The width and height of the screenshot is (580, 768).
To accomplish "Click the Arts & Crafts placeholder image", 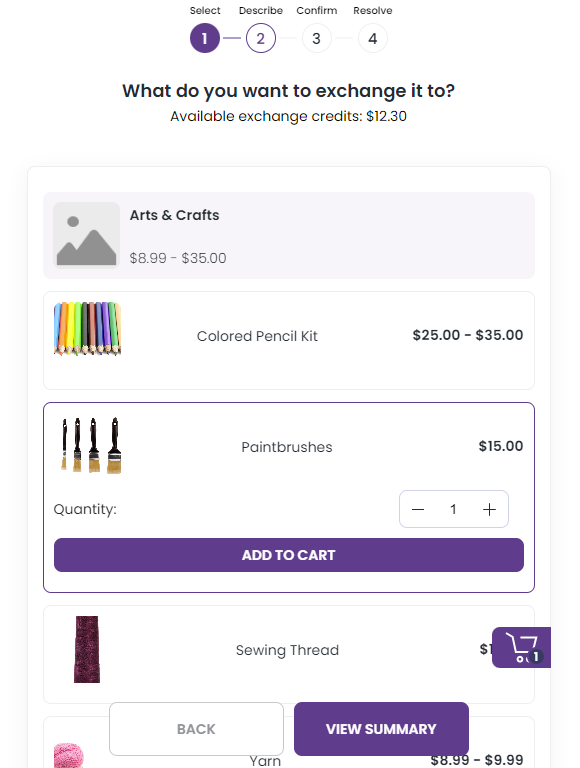I will coord(86,235).
